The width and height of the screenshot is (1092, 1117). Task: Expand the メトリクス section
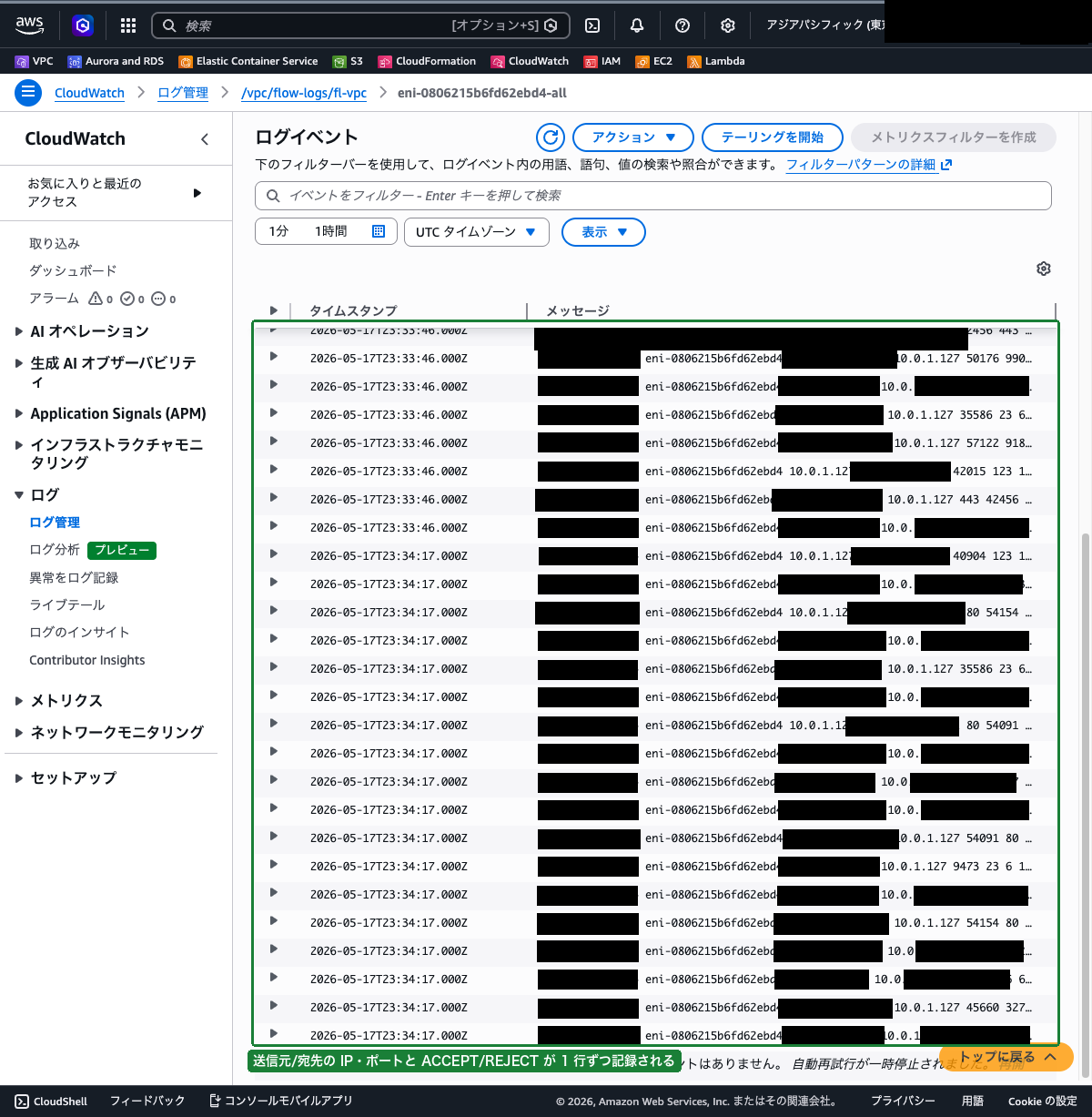(19, 701)
